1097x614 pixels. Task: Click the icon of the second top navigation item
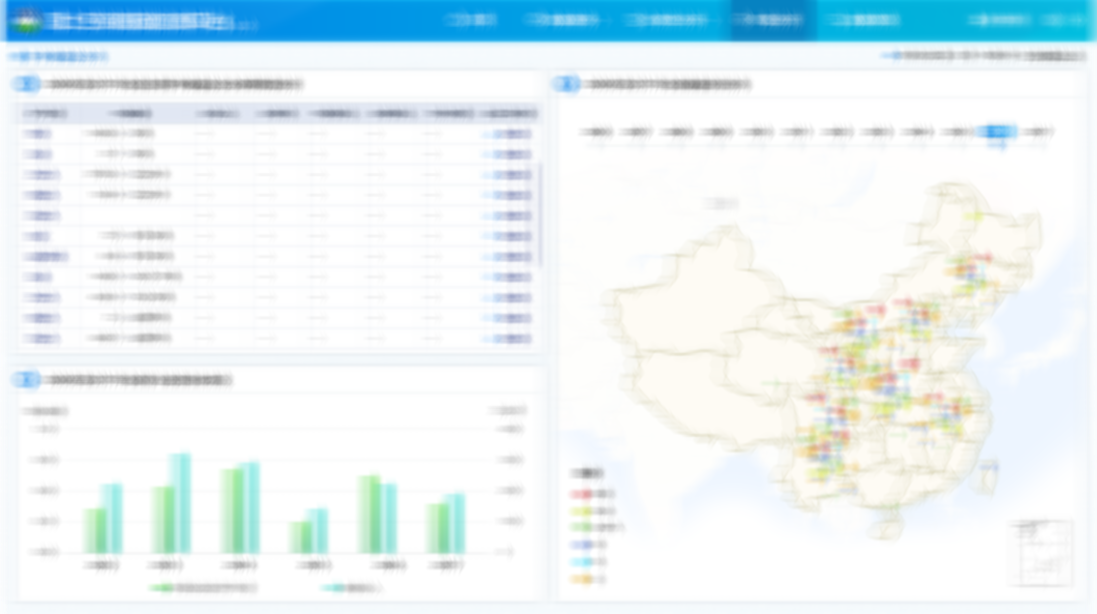pyautogui.click(x=533, y=20)
